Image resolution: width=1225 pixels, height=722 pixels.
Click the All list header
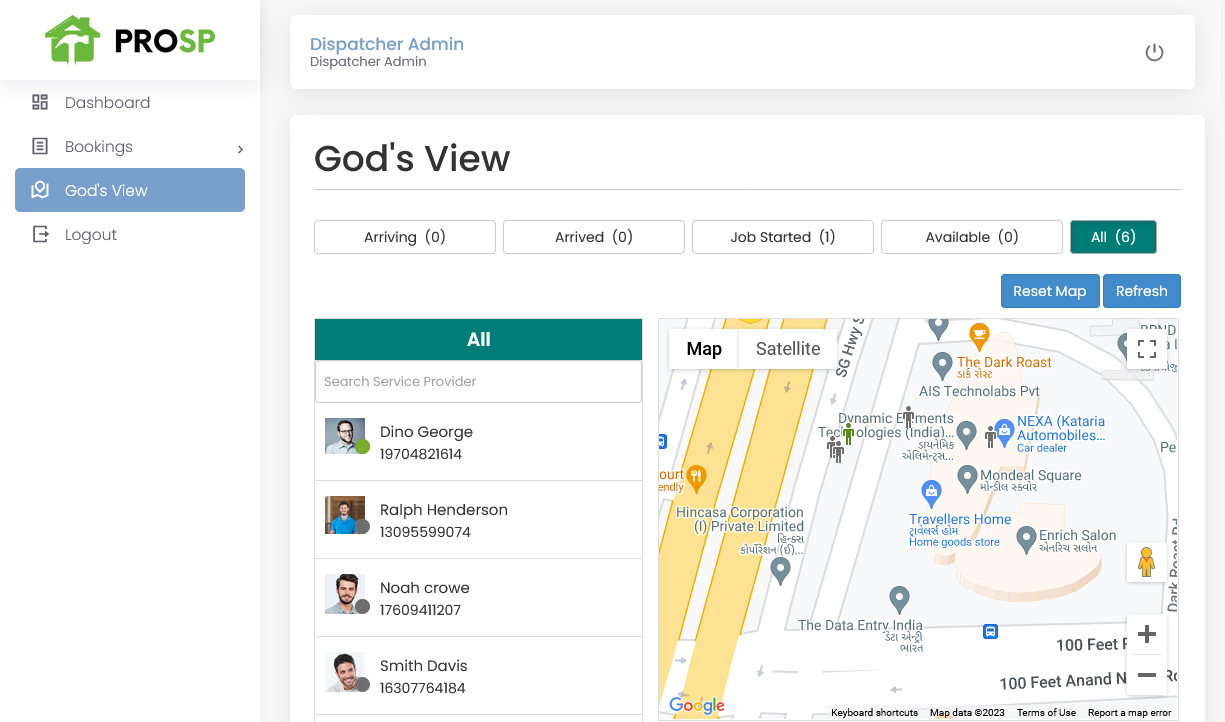478,340
